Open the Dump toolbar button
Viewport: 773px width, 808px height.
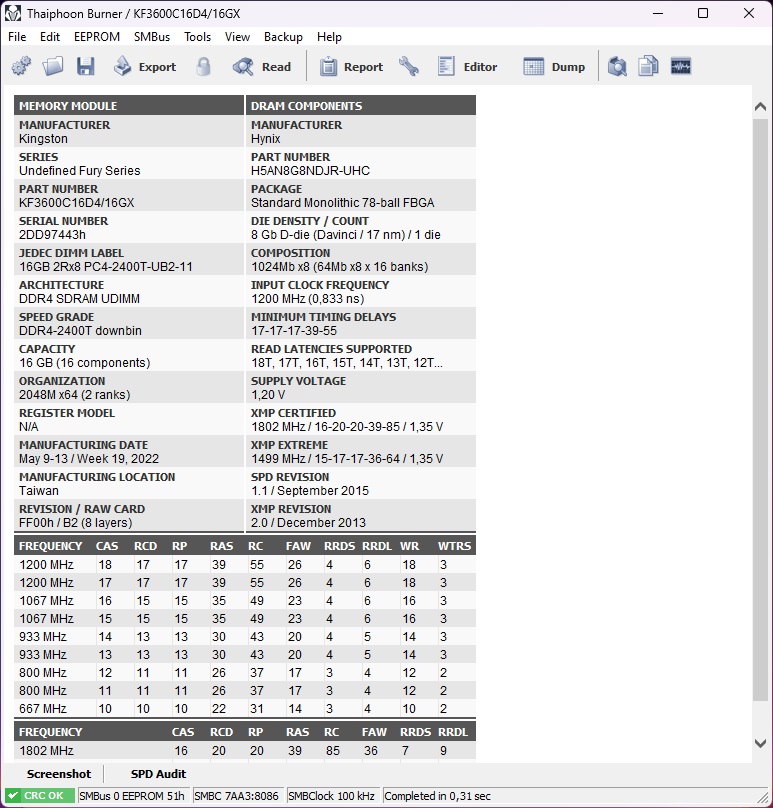(x=554, y=66)
